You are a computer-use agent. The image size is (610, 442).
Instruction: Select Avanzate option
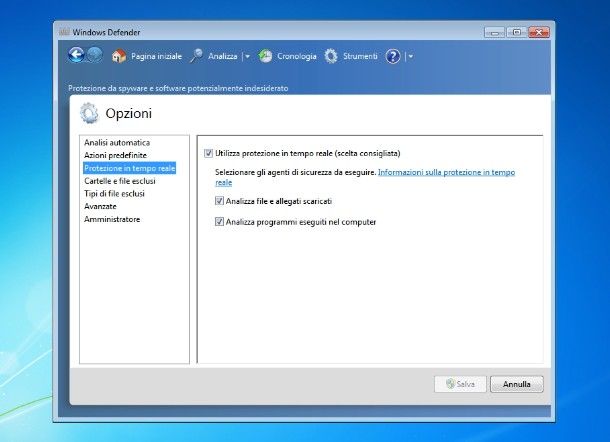click(x=100, y=206)
